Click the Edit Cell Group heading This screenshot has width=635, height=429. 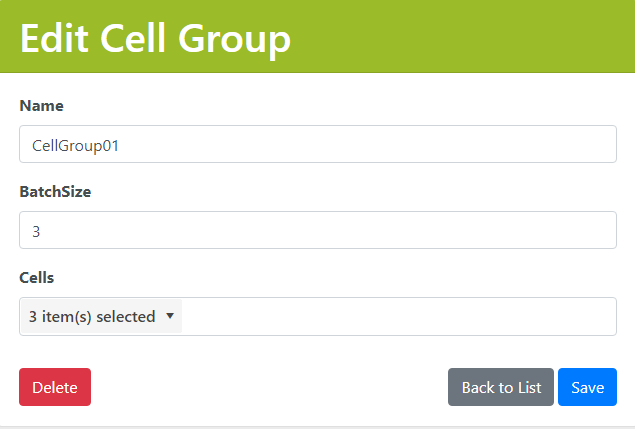[155, 39]
